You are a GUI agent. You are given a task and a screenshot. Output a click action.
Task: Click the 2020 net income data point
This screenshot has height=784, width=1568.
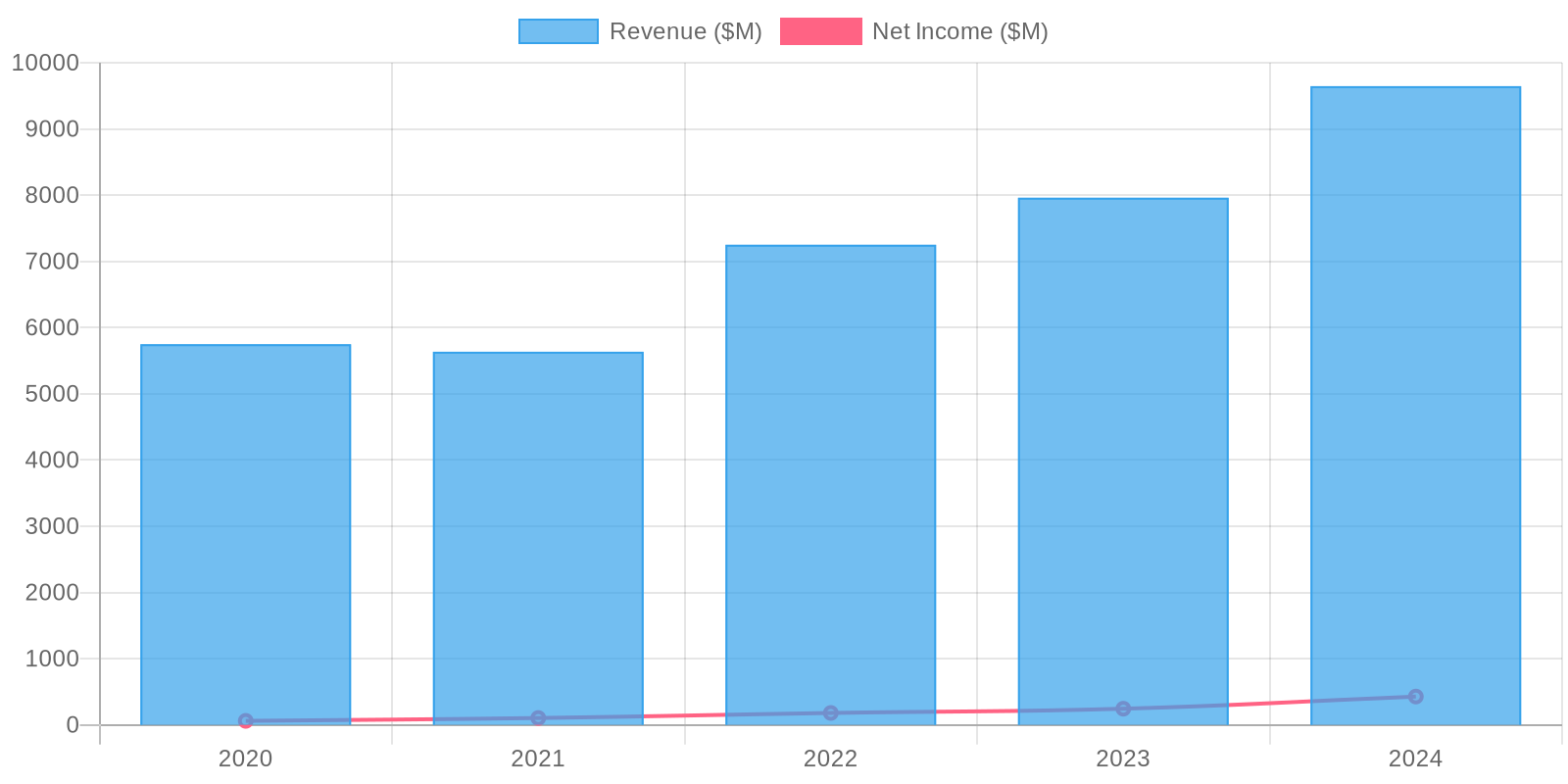[x=245, y=721]
